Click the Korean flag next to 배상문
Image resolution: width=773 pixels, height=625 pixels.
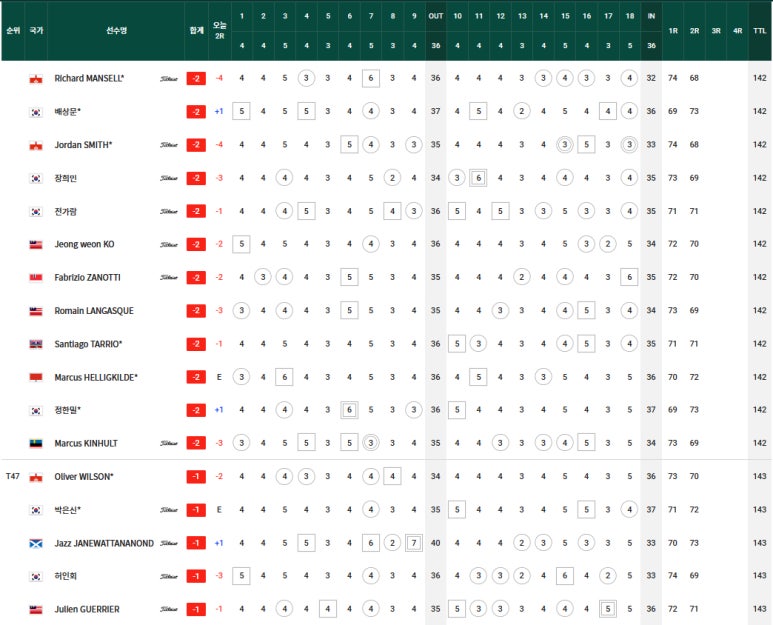point(35,112)
